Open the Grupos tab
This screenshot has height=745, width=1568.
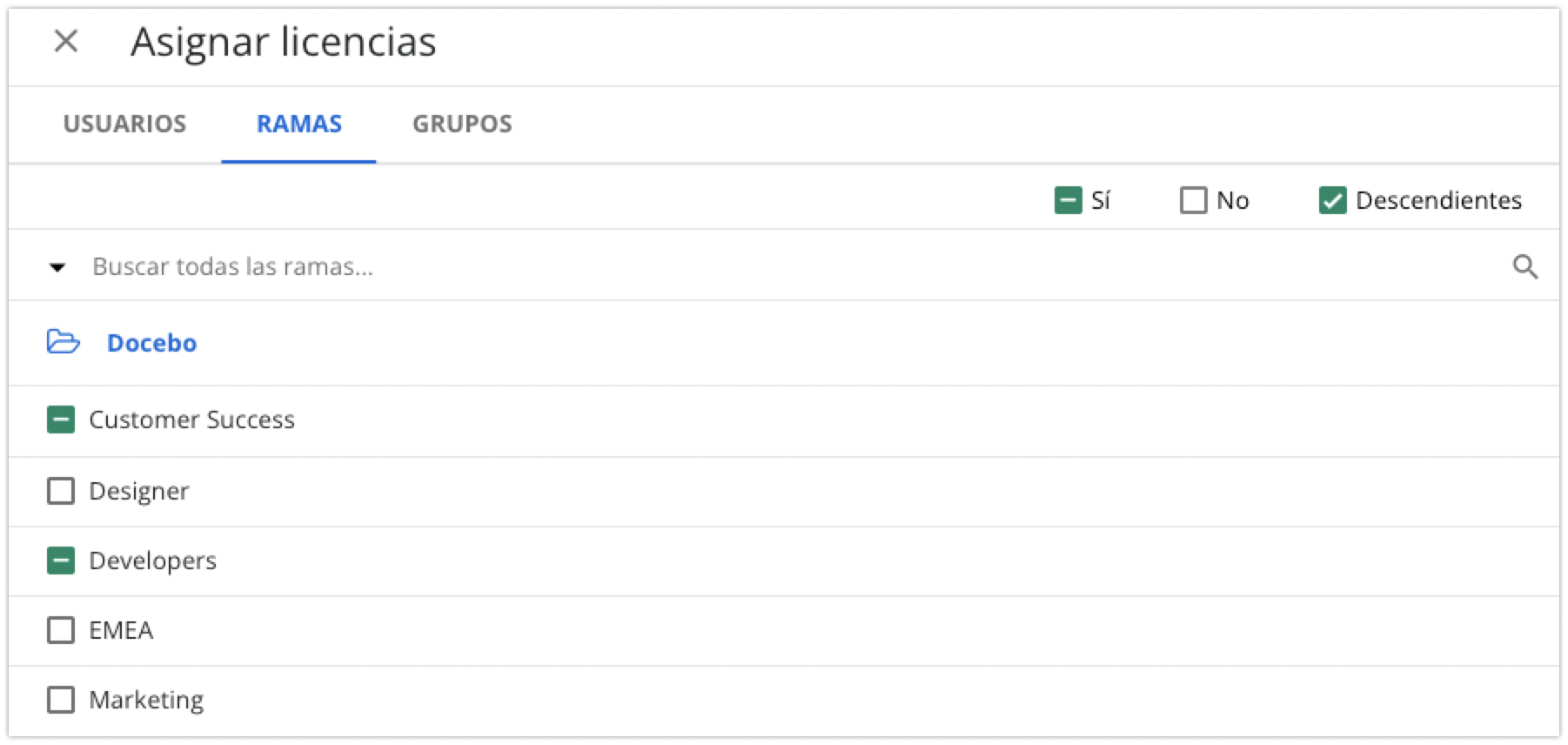462,124
